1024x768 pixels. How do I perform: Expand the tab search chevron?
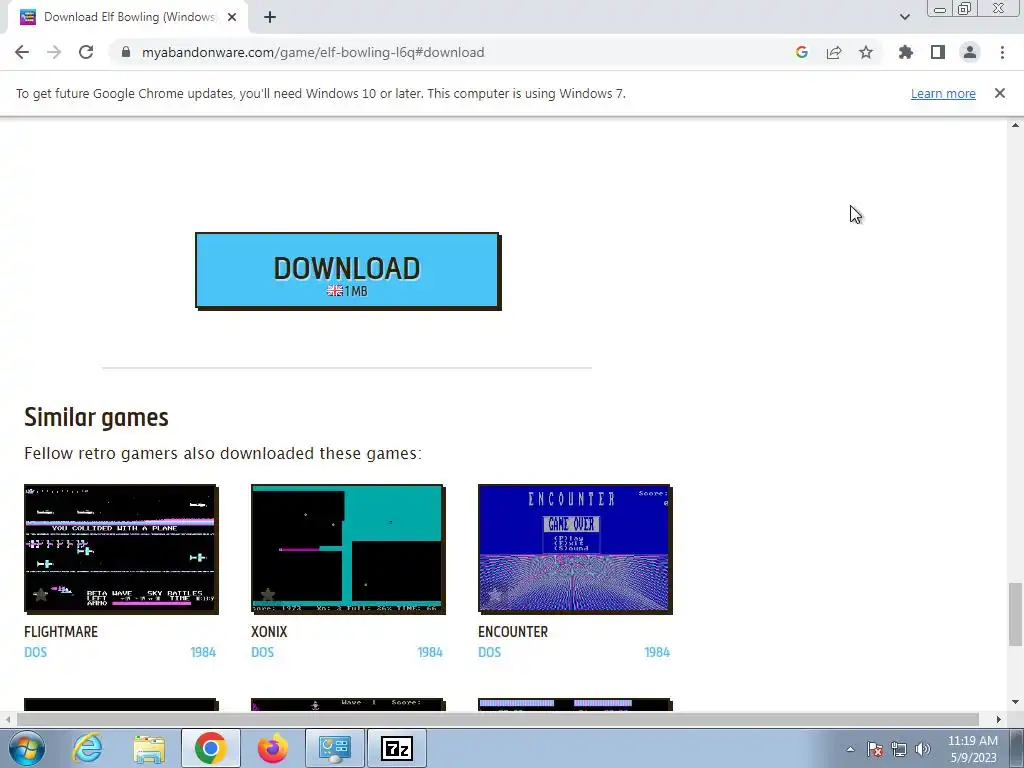point(904,17)
